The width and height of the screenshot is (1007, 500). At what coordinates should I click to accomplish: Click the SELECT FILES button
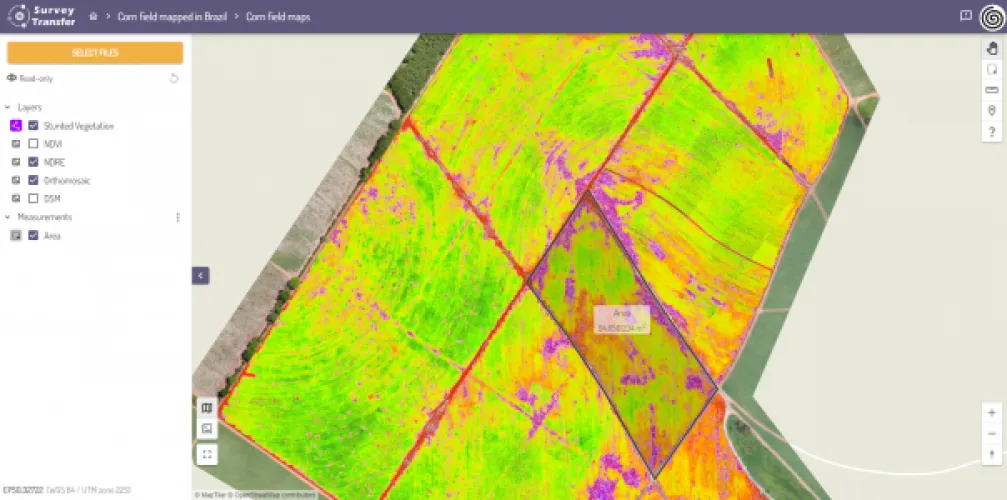pyautogui.click(x=95, y=53)
